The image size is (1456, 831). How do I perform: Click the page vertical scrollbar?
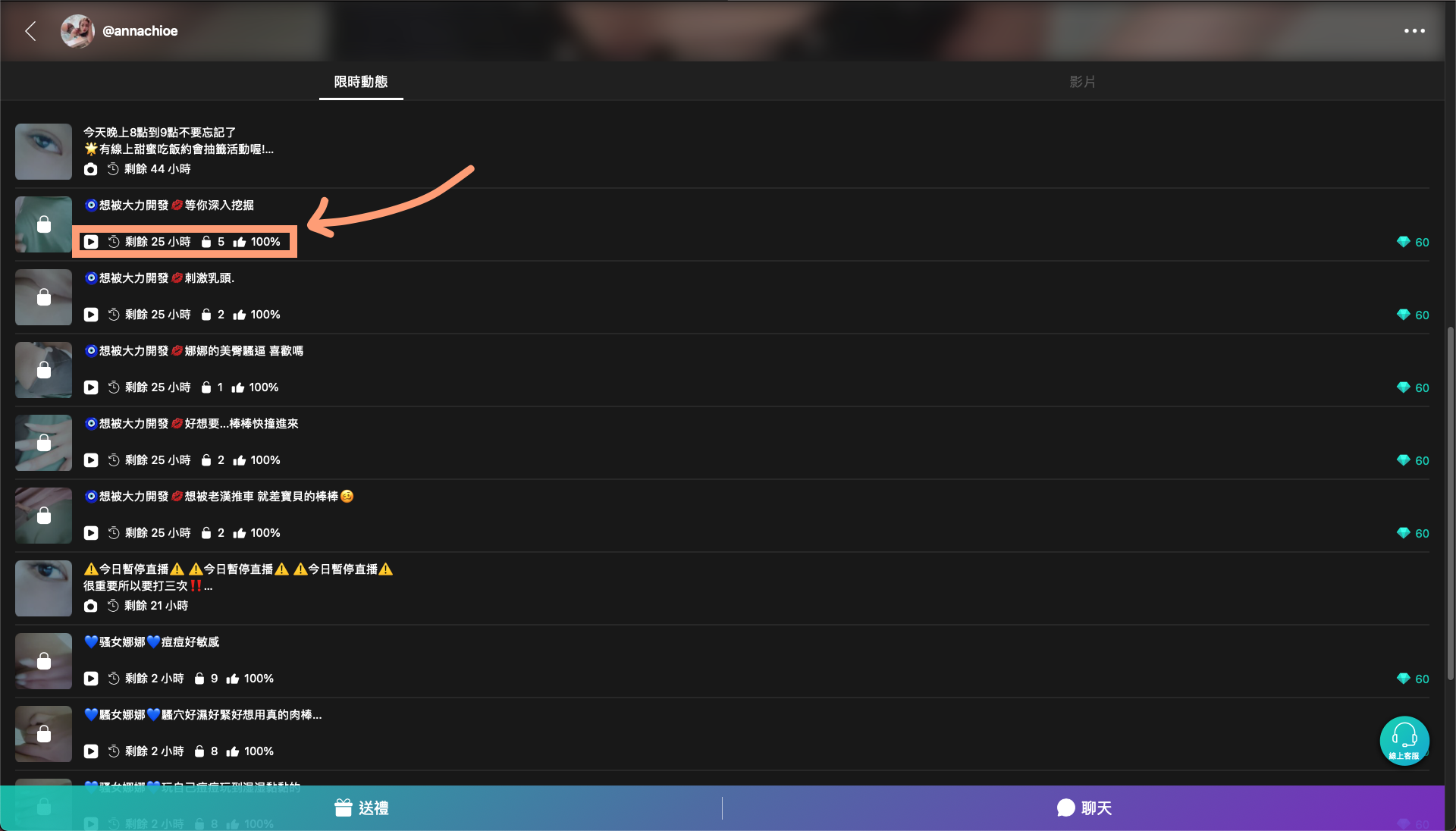[1450, 503]
